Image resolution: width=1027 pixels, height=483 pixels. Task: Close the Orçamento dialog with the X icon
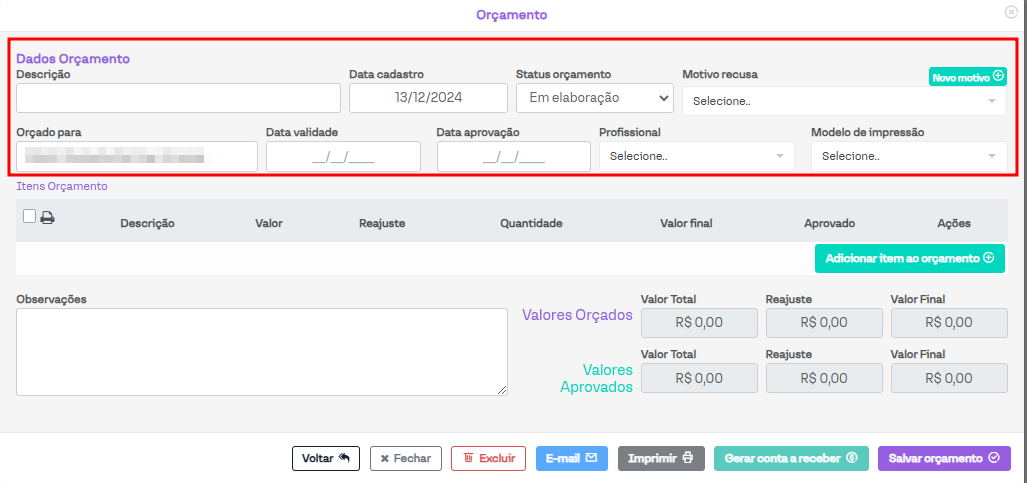[1011, 12]
